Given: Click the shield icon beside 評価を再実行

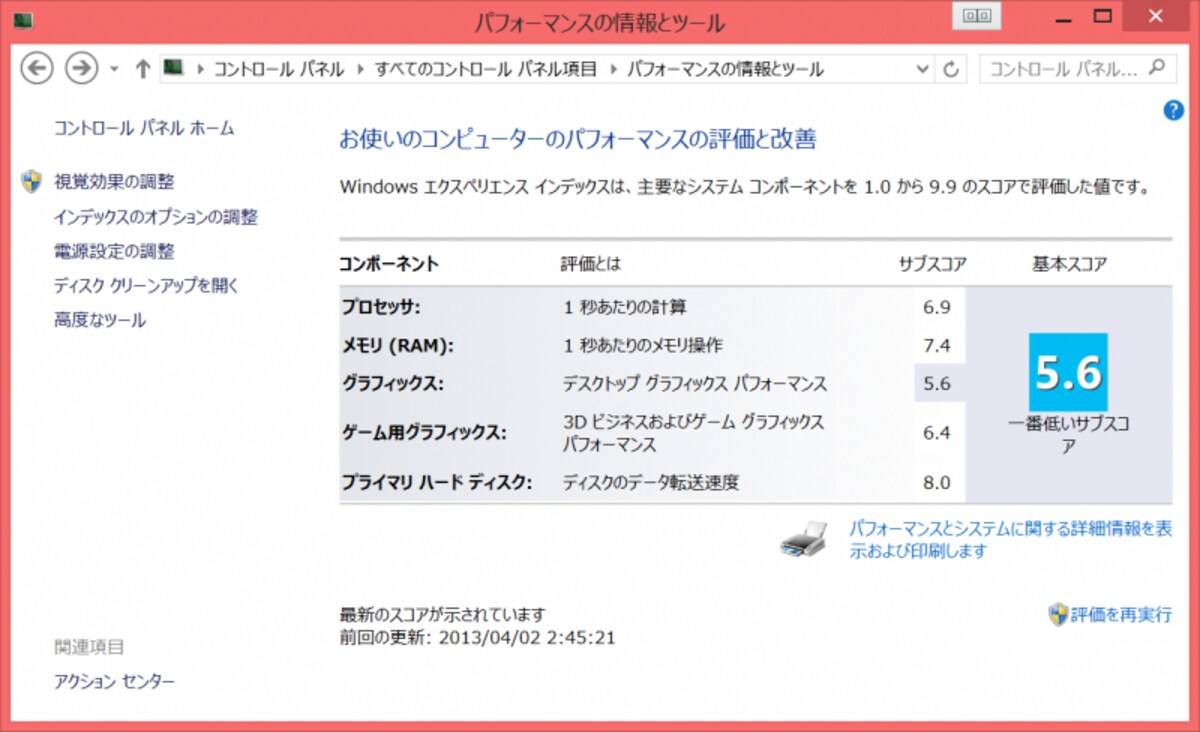Looking at the screenshot, I should (1057, 614).
